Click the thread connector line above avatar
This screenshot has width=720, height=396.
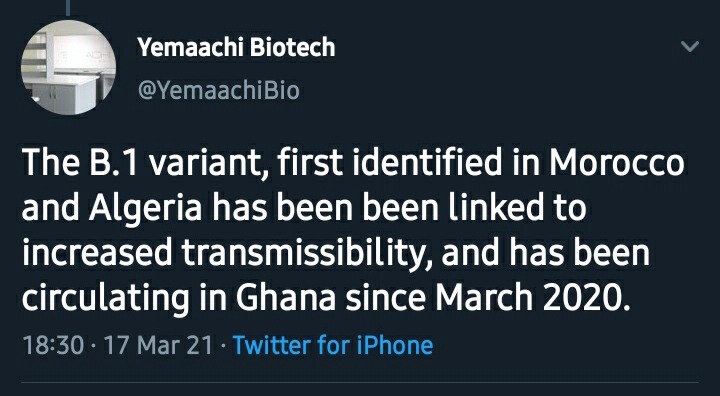point(68,7)
